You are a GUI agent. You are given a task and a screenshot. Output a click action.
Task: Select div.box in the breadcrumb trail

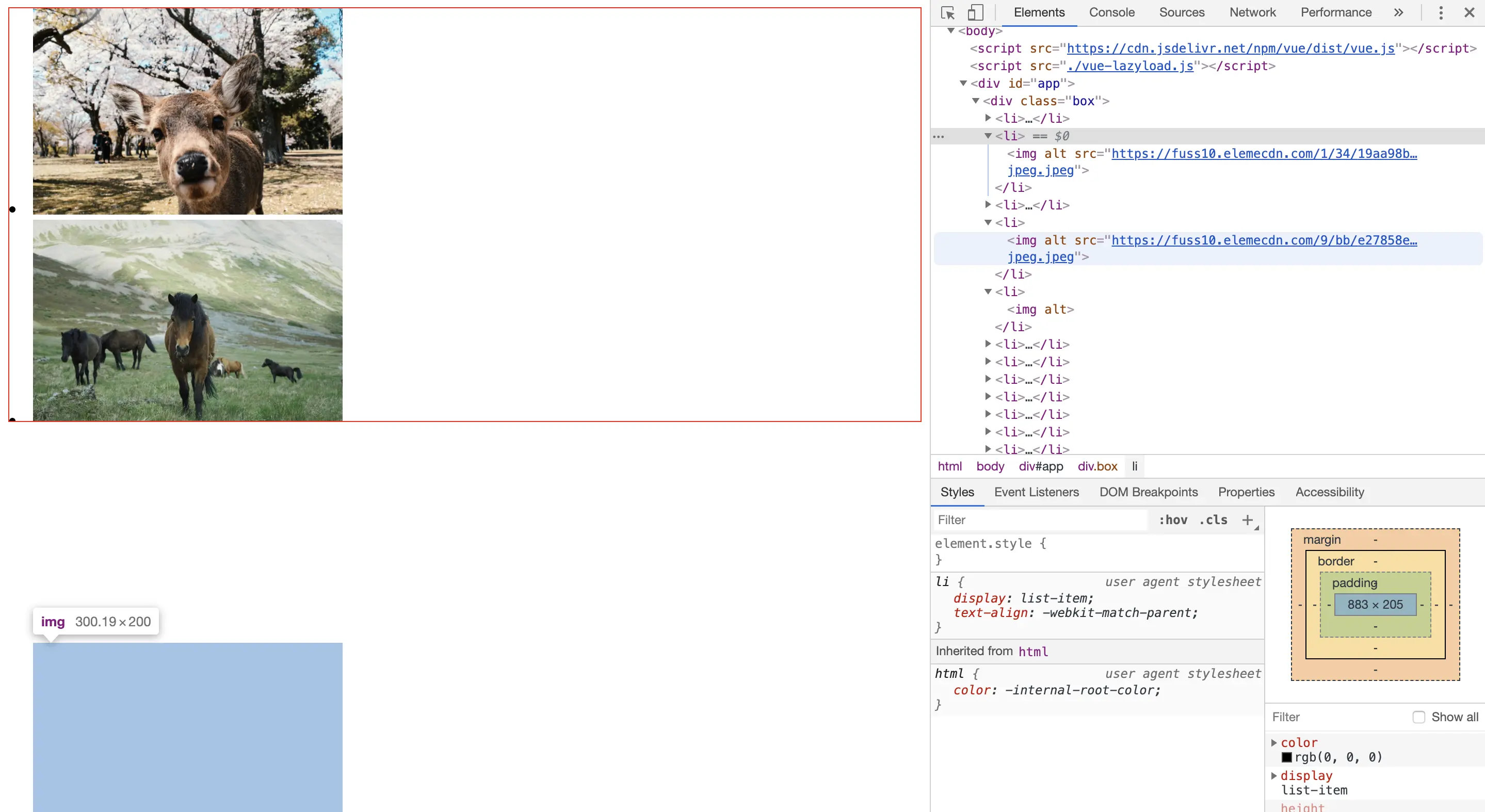tap(1097, 466)
